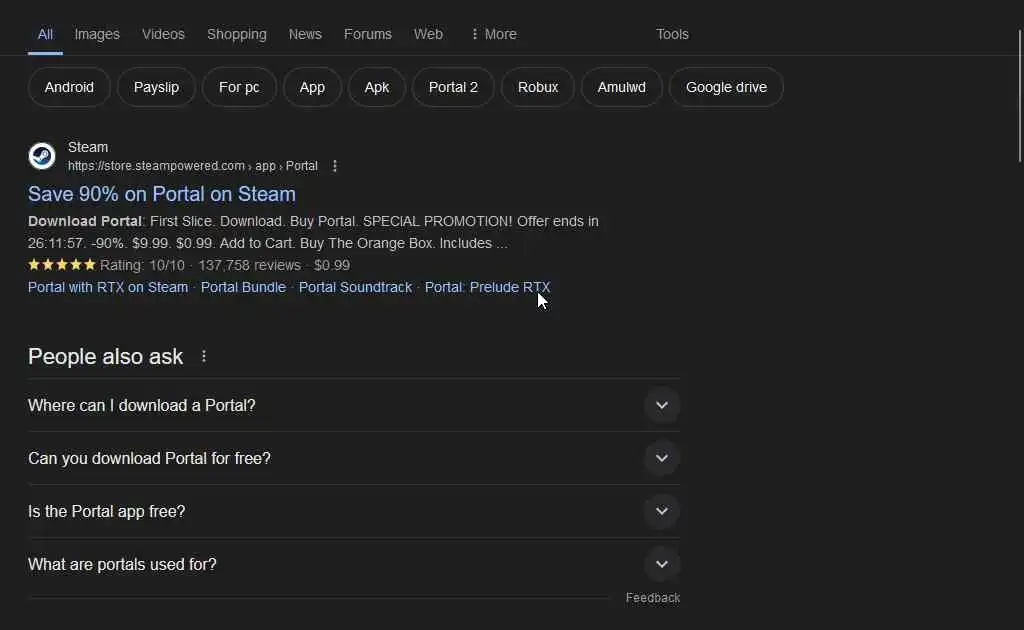This screenshot has height=630, width=1024.
Task: Open the News tab
Action: coord(305,34)
